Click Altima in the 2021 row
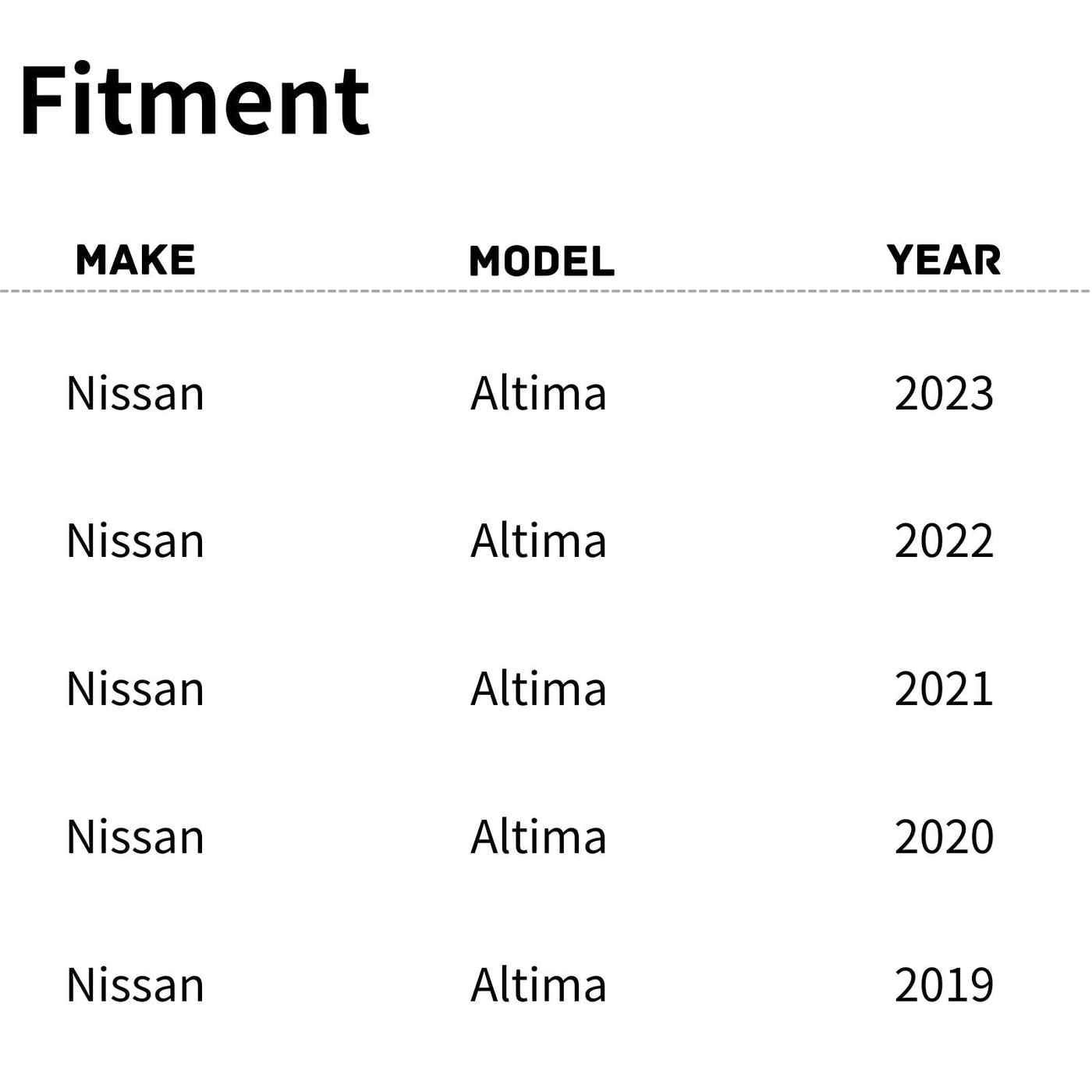The width and height of the screenshot is (1092, 1092). [x=538, y=690]
